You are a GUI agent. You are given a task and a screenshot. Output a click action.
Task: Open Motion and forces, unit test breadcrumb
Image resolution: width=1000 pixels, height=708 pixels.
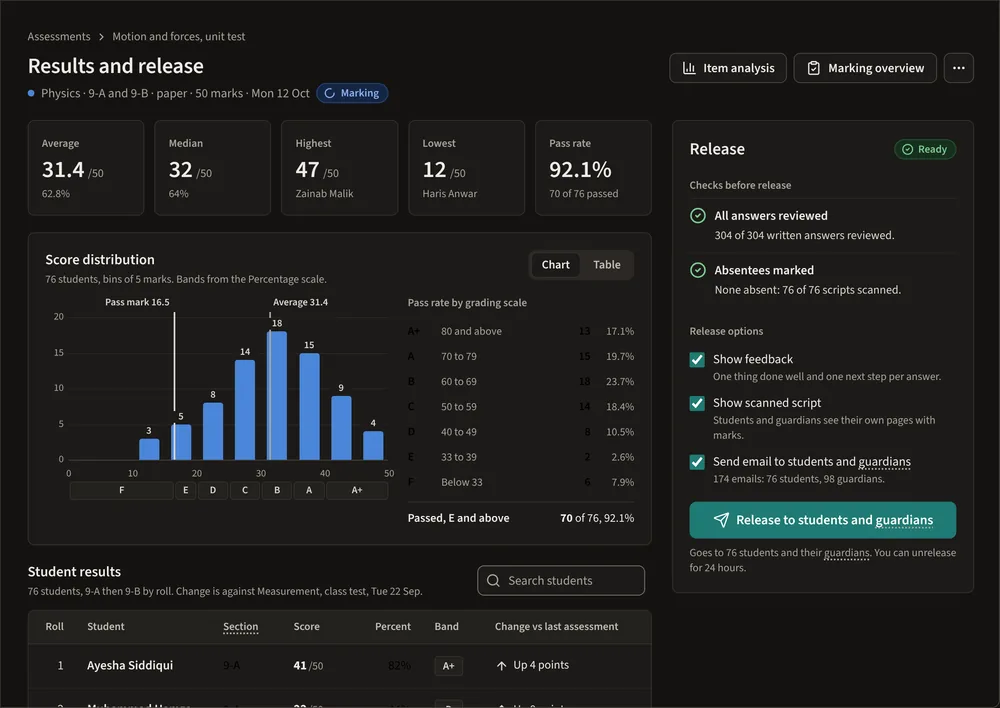(179, 37)
